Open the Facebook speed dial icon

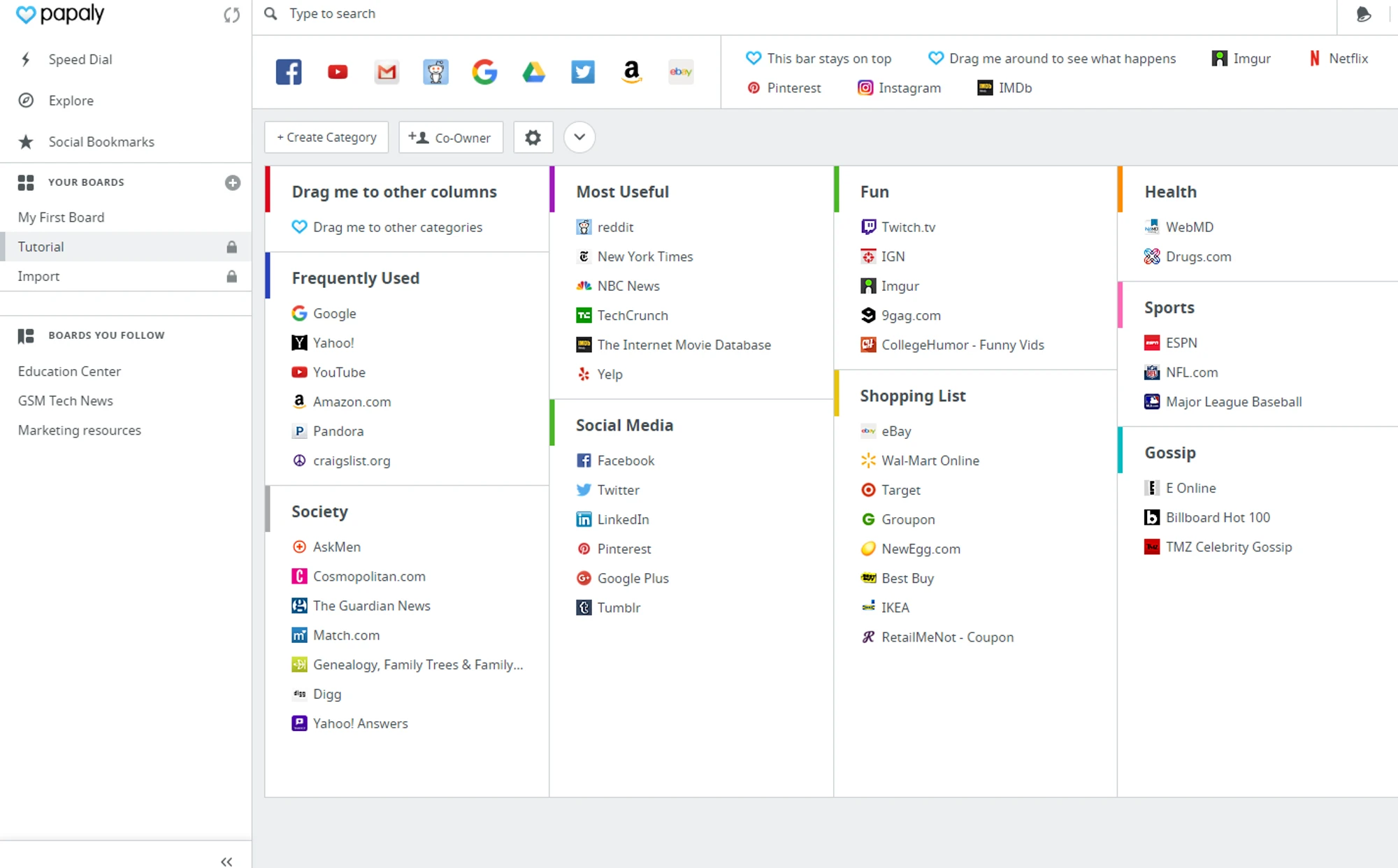click(x=289, y=72)
